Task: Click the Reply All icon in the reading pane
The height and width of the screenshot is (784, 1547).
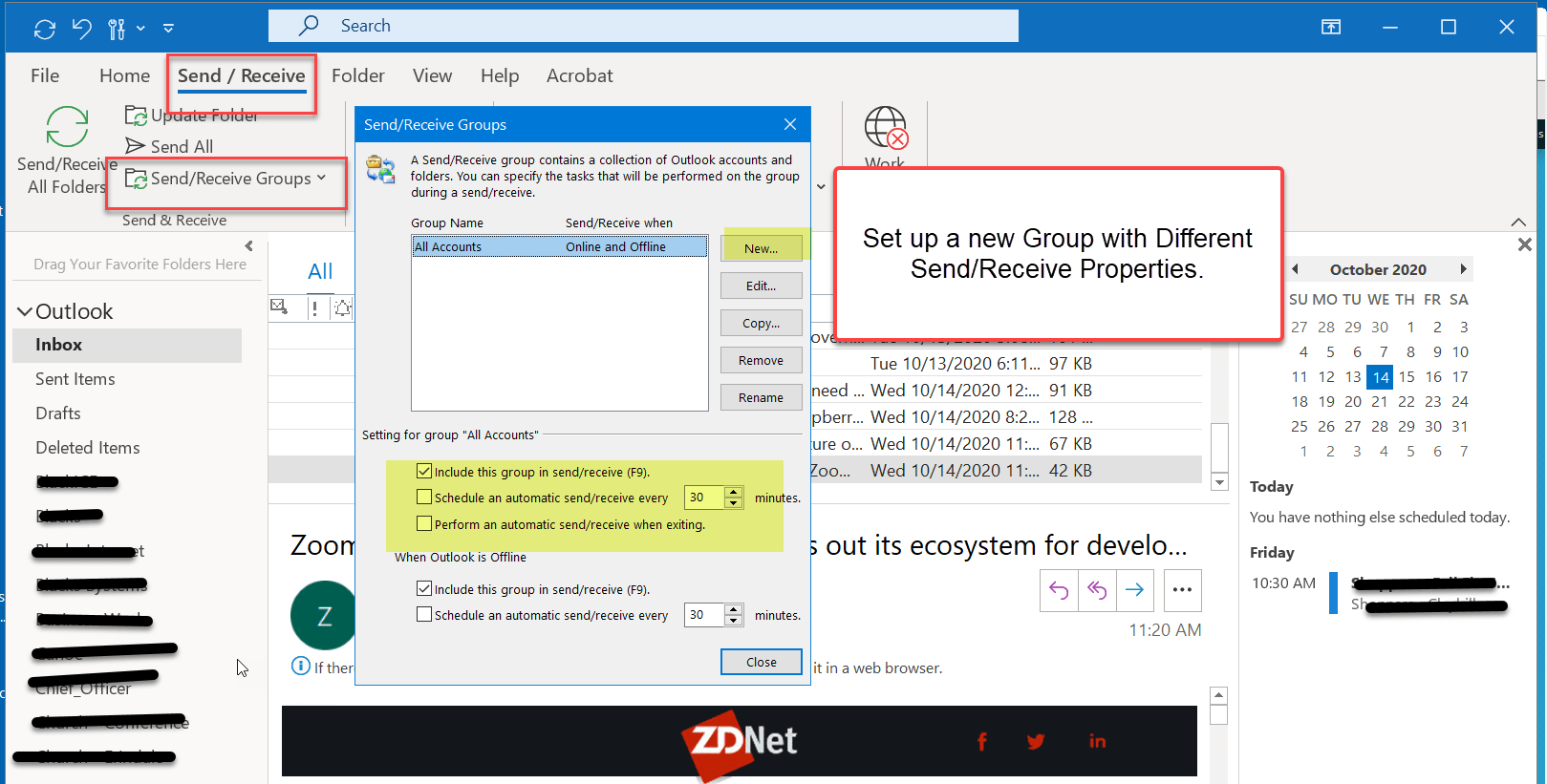Action: (1097, 590)
